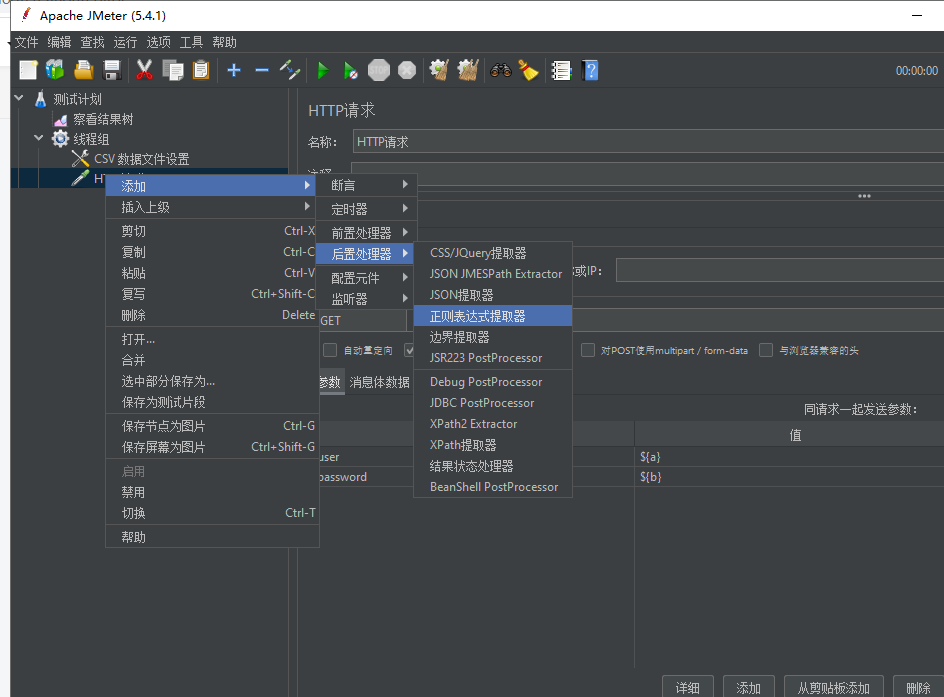Start the test with green play icon

[323, 70]
